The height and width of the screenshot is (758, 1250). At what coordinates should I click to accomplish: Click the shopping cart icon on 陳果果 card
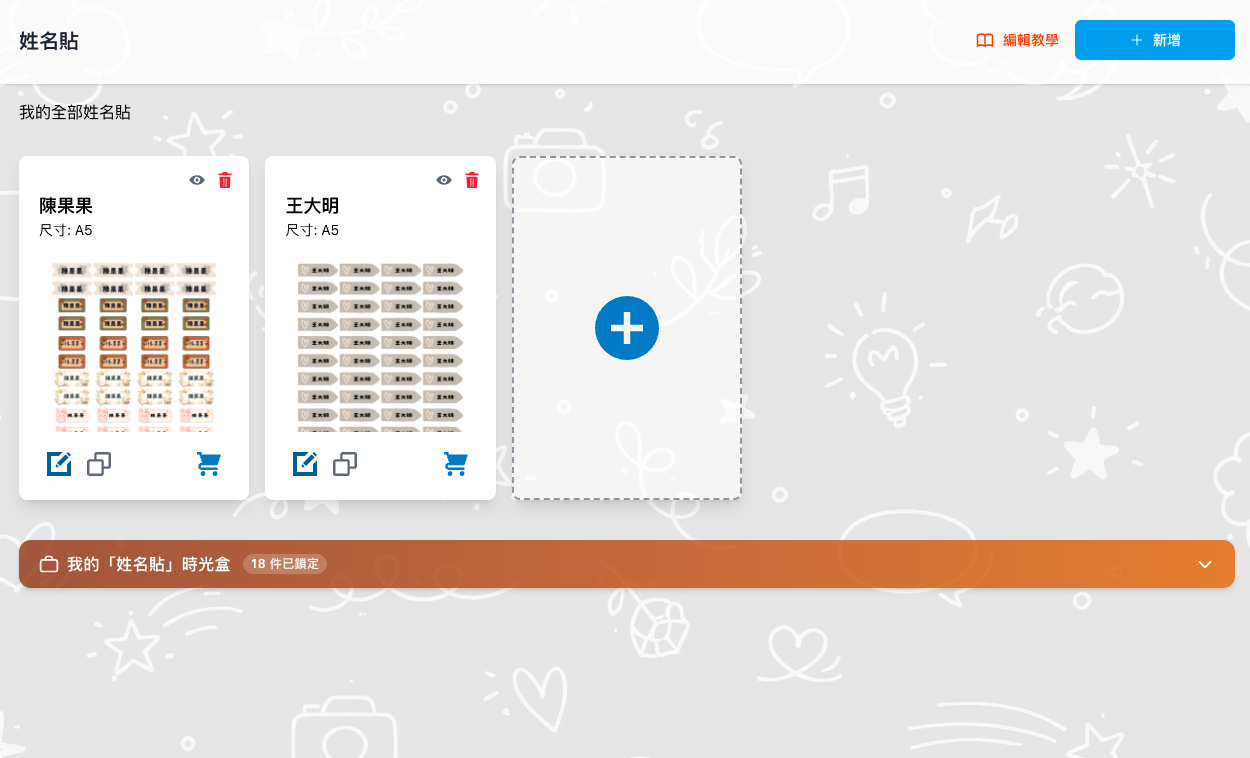coord(208,463)
